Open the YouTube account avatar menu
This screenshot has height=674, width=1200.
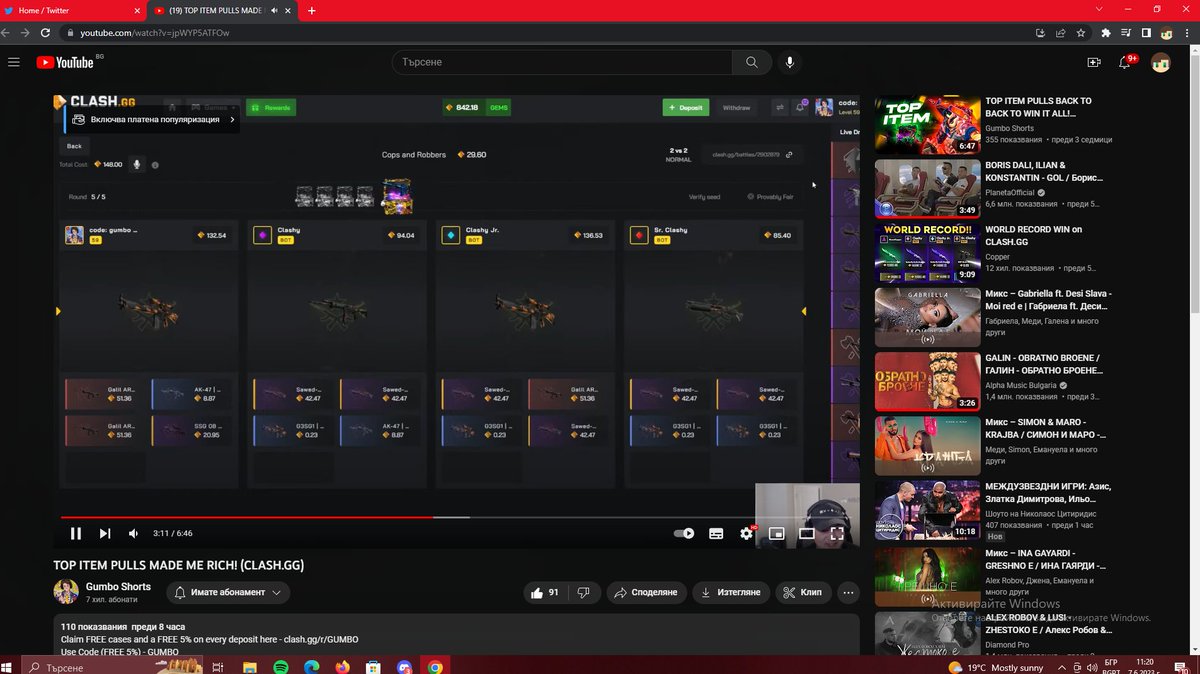point(1161,62)
